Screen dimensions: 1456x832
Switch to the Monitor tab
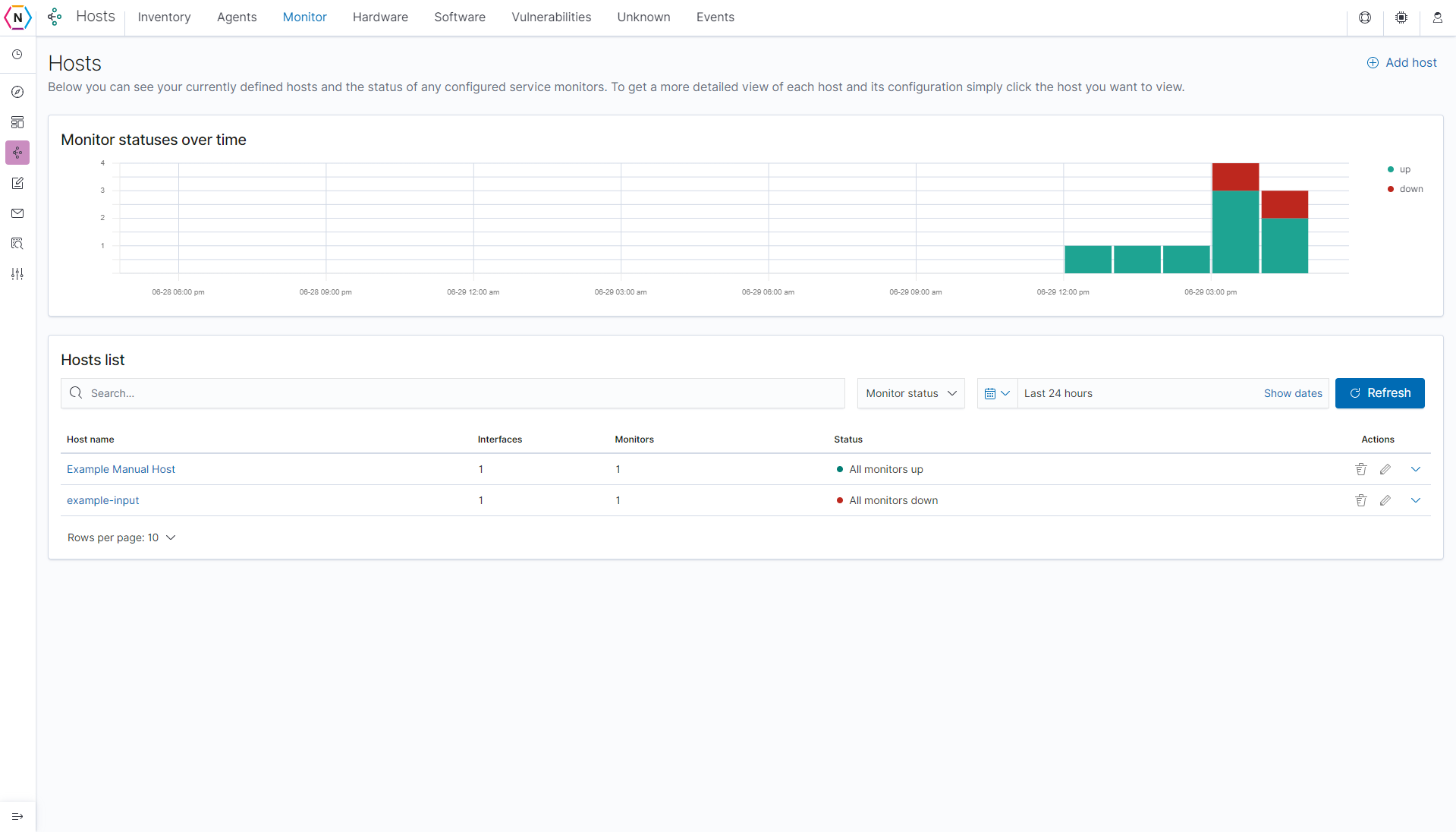[x=305, y=17]
